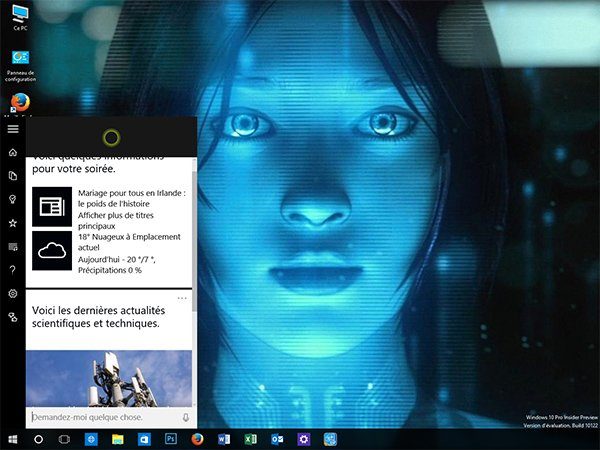
Task: Open Cortana Notebook
Action: tap(13, 176)
